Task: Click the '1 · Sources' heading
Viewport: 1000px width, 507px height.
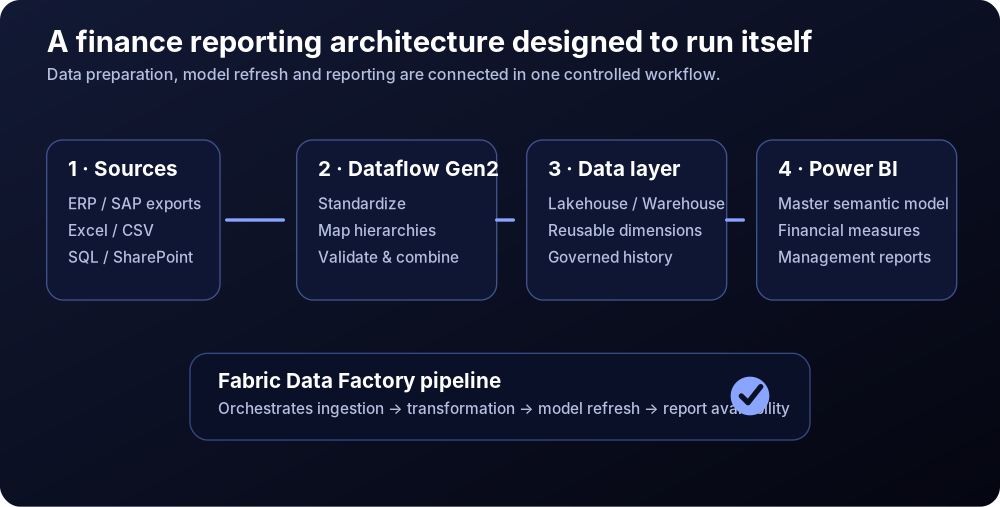Action: pos(122,169)
